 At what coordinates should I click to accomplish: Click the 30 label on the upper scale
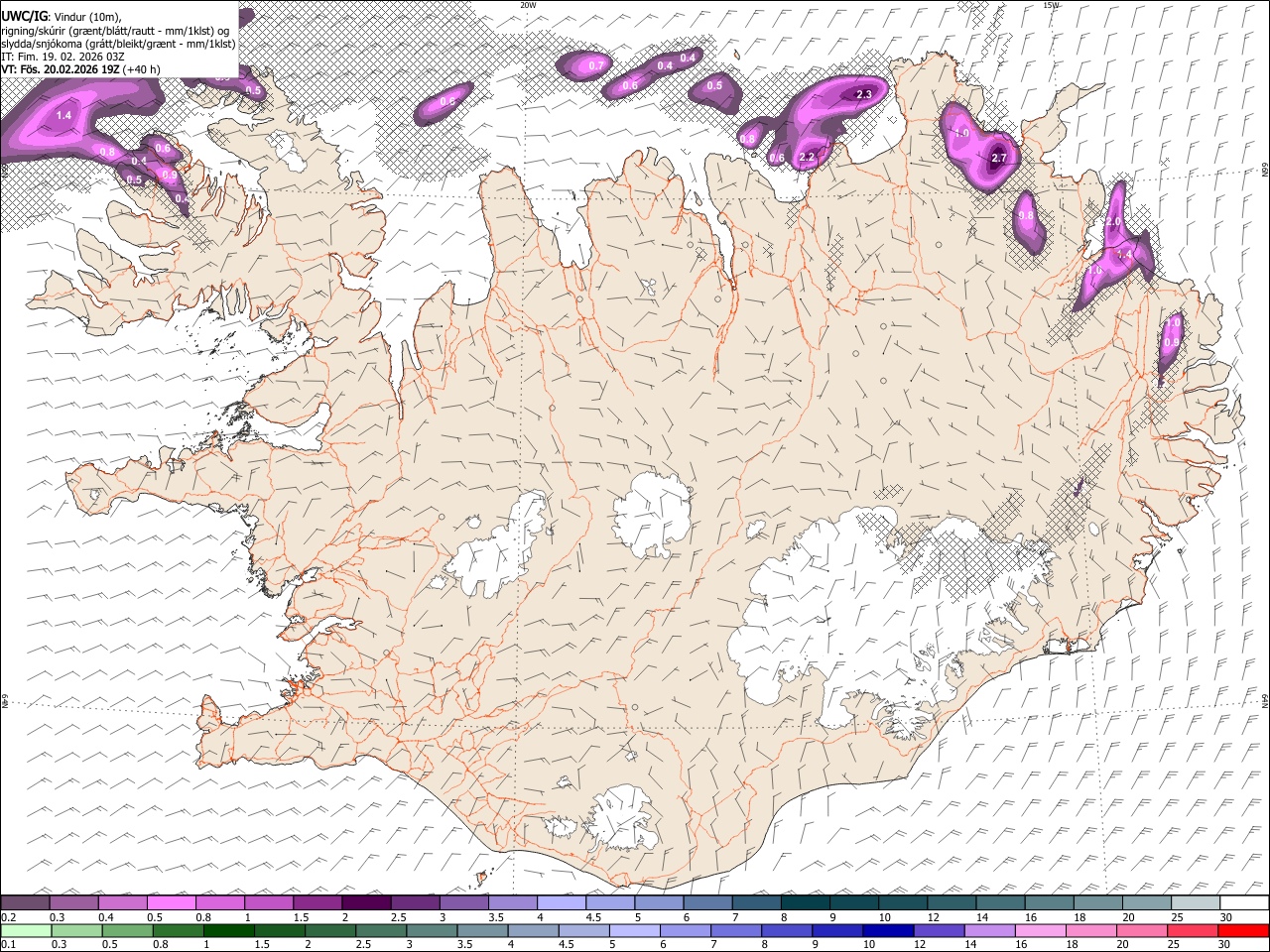[x=1224, y=917]
